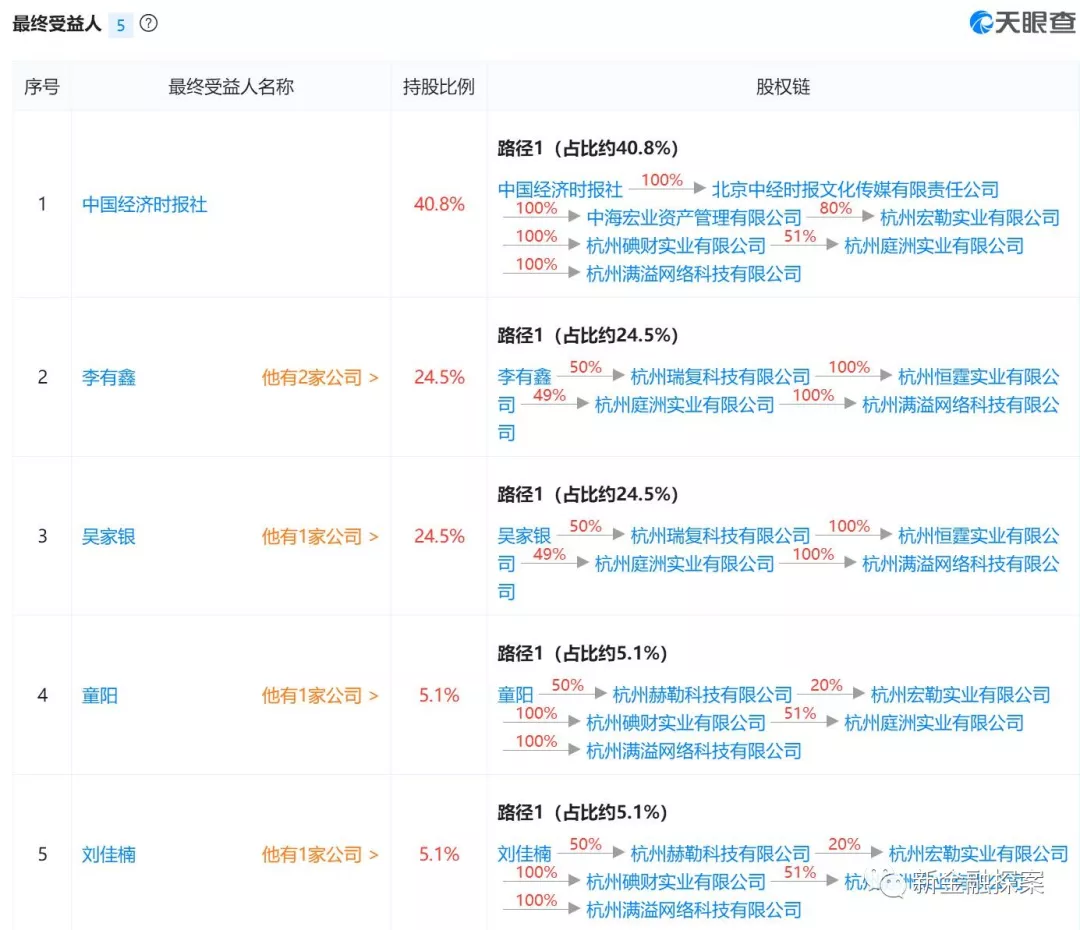
Task: Click 中国经济时报社 at start of equity chain
Action: (x=560, y=189)
